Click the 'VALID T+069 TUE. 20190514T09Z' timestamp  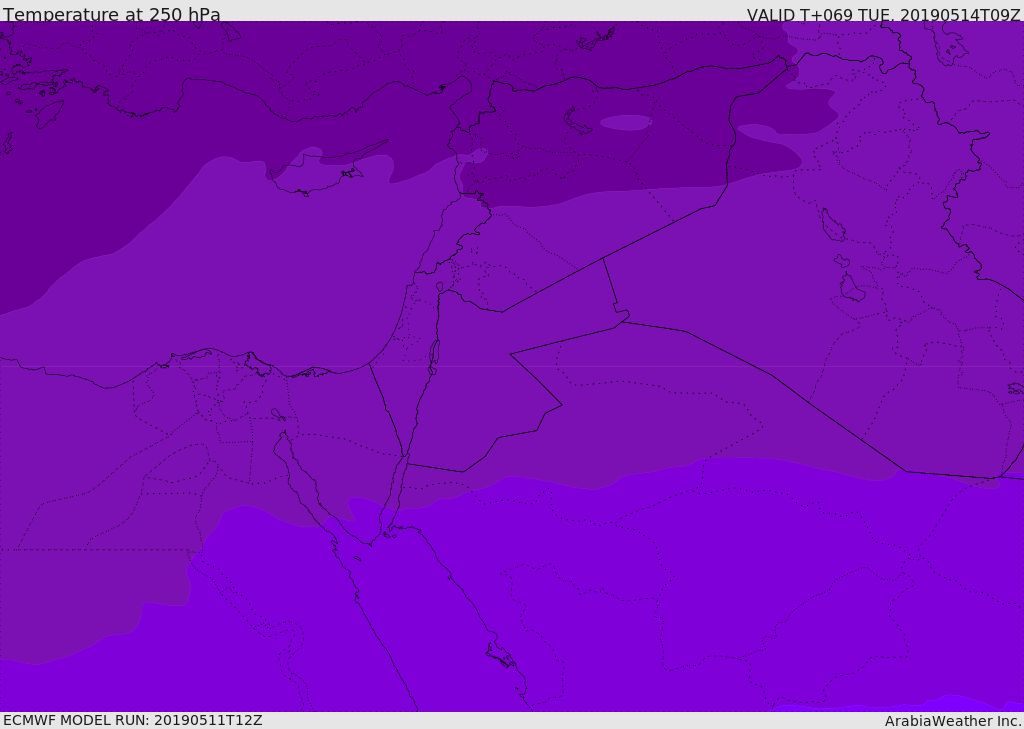[x=884, y=15]
